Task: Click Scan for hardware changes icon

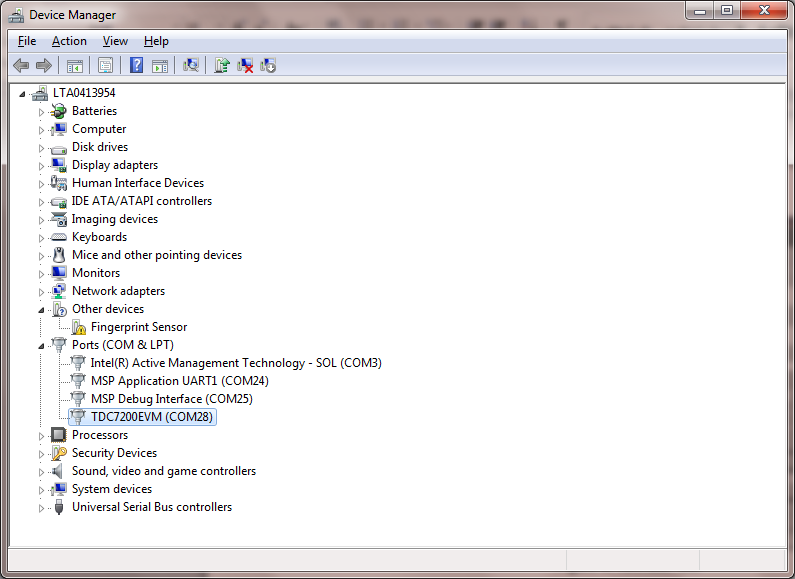Action: click(191, 65)
